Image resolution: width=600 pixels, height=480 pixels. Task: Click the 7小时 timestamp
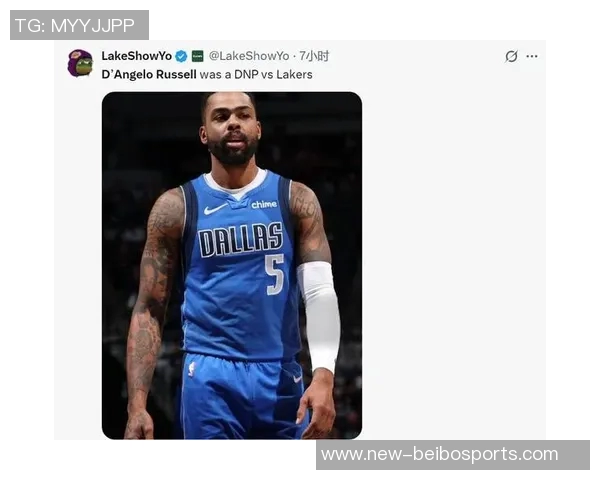pyautogui.click(x=314, y=56)
